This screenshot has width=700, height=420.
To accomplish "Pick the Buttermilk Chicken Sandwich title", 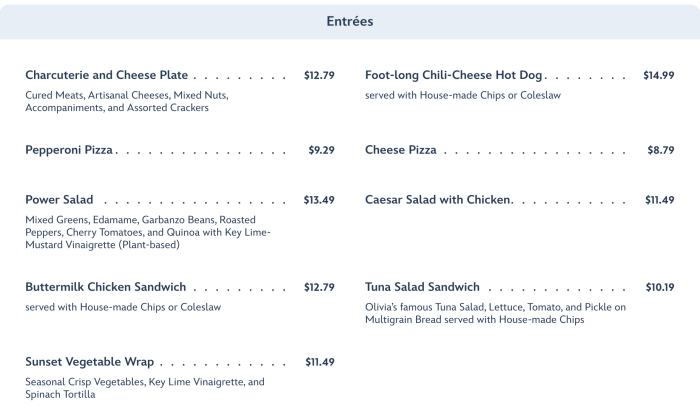I will tap(105, 287).
